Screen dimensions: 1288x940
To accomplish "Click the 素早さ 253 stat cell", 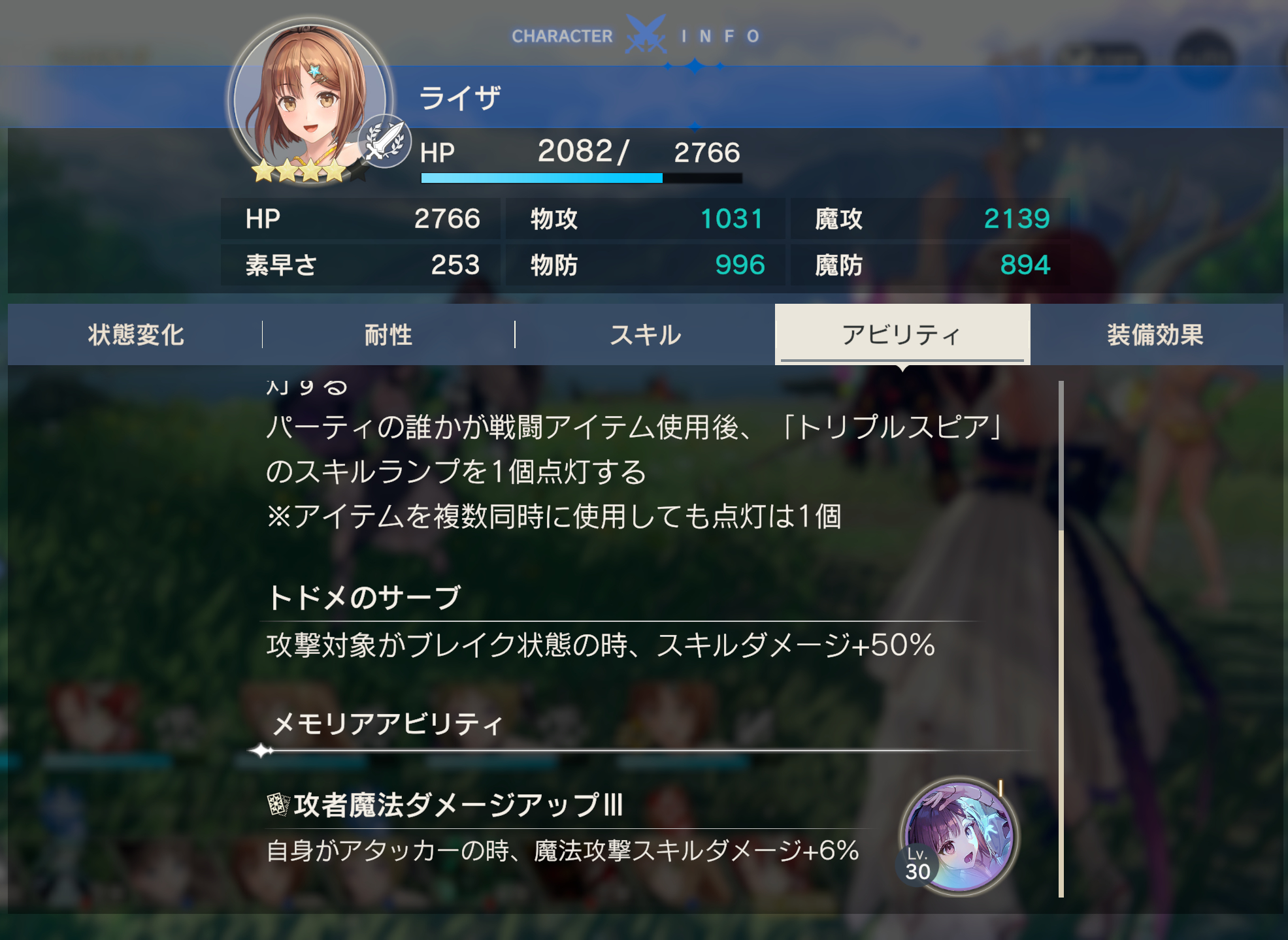I will (362, 265).
